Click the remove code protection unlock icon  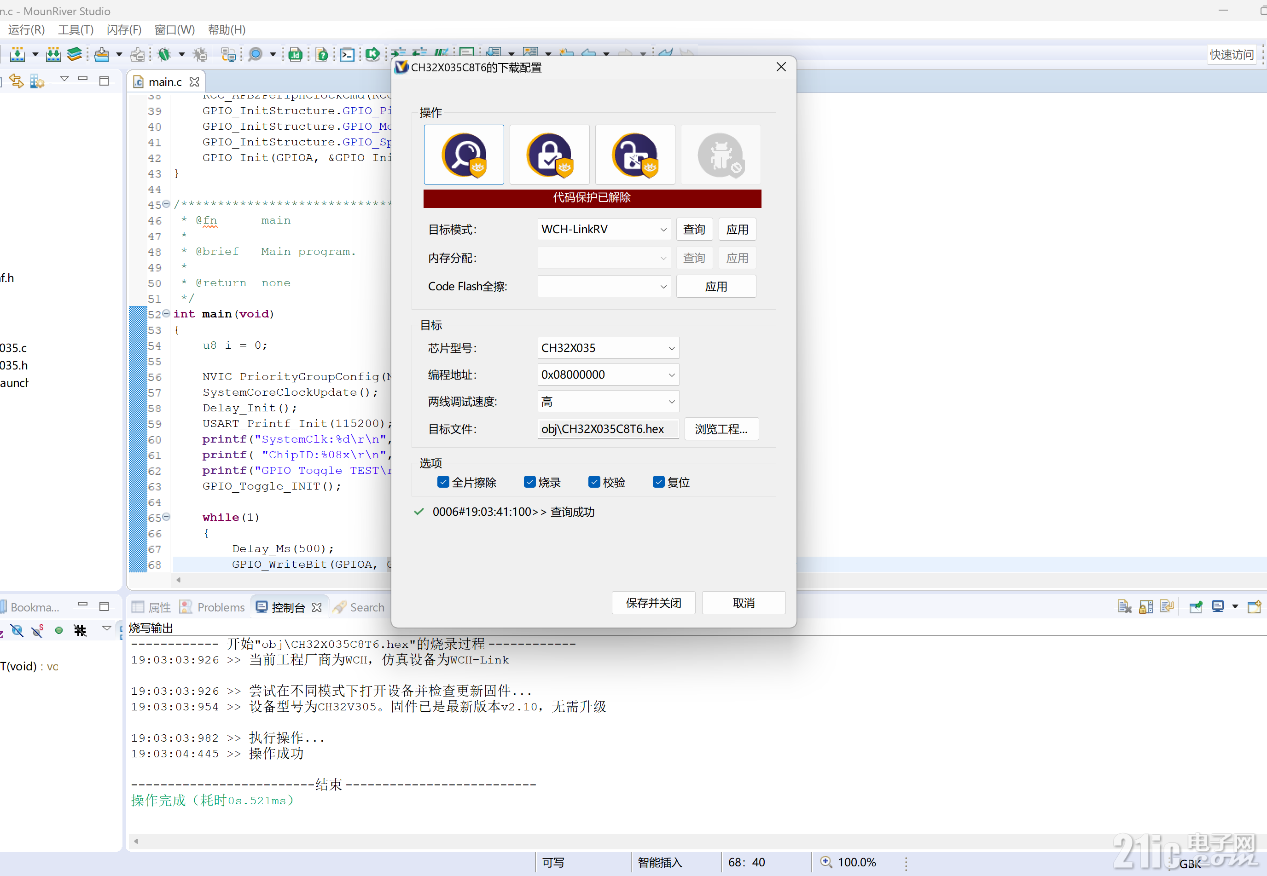pyautogui.click(x=635, y=155)
